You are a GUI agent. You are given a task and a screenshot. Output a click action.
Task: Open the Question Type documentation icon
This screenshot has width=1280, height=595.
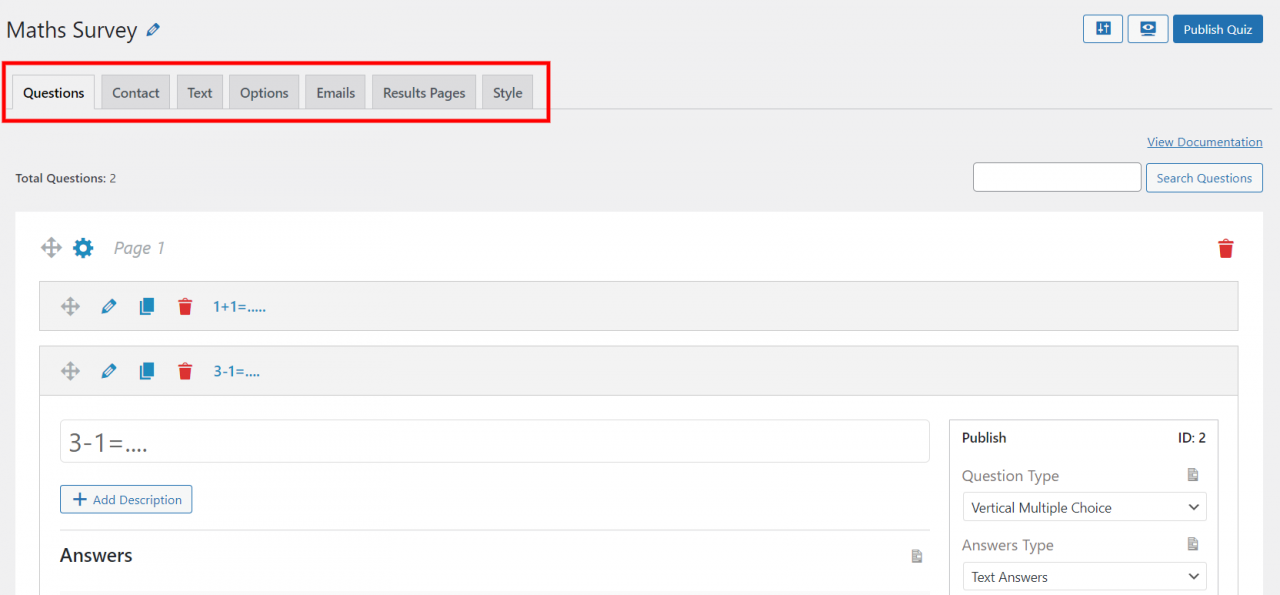point(1193,475)
